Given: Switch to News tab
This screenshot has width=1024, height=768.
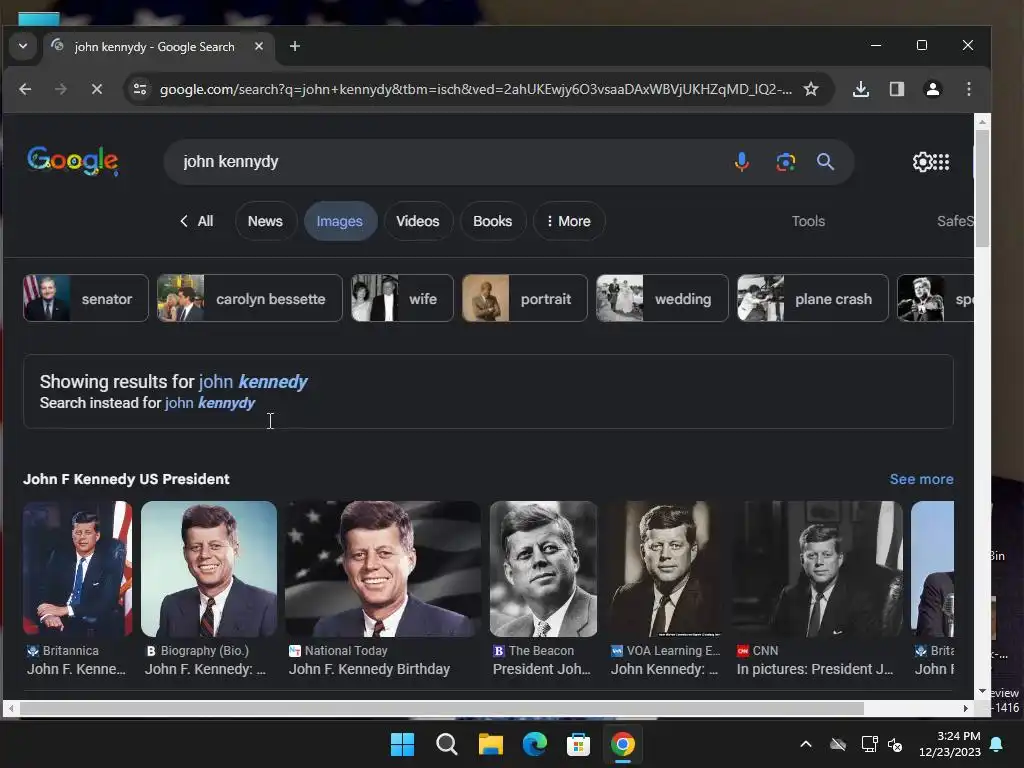Looking at the screenshot, I should [x=265, y=221].
